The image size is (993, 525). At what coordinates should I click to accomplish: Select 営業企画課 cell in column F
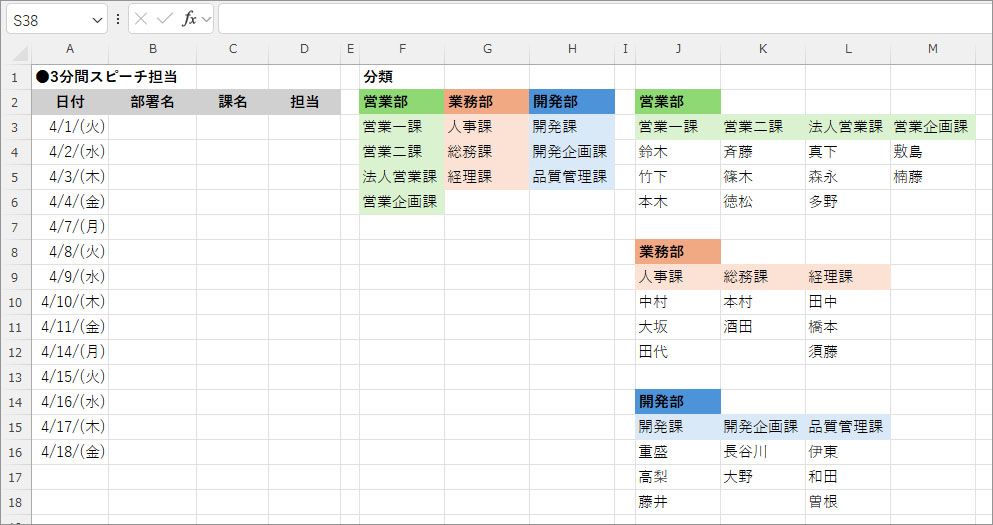point(402,202)
